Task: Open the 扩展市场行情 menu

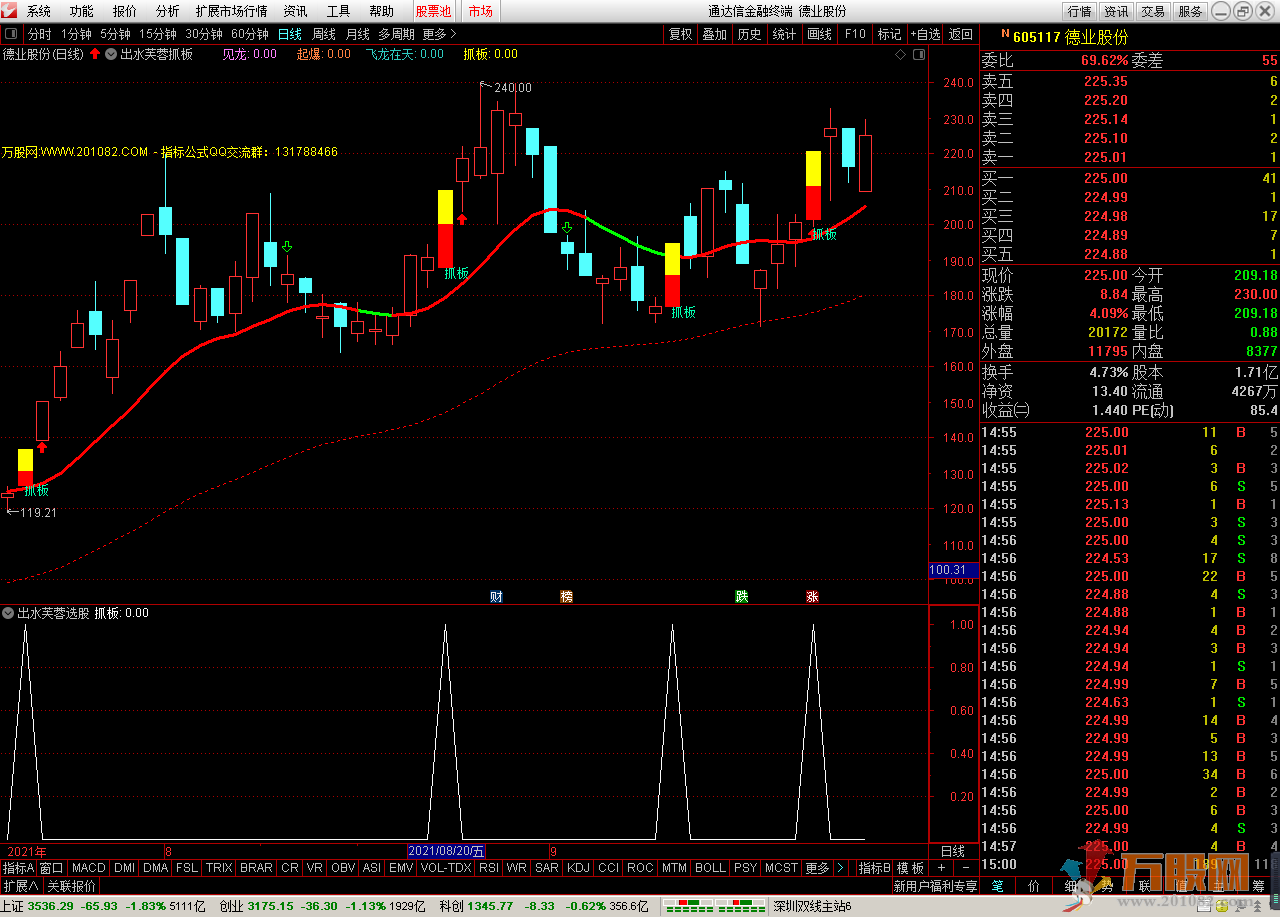Action: click(x=231, y=11)
